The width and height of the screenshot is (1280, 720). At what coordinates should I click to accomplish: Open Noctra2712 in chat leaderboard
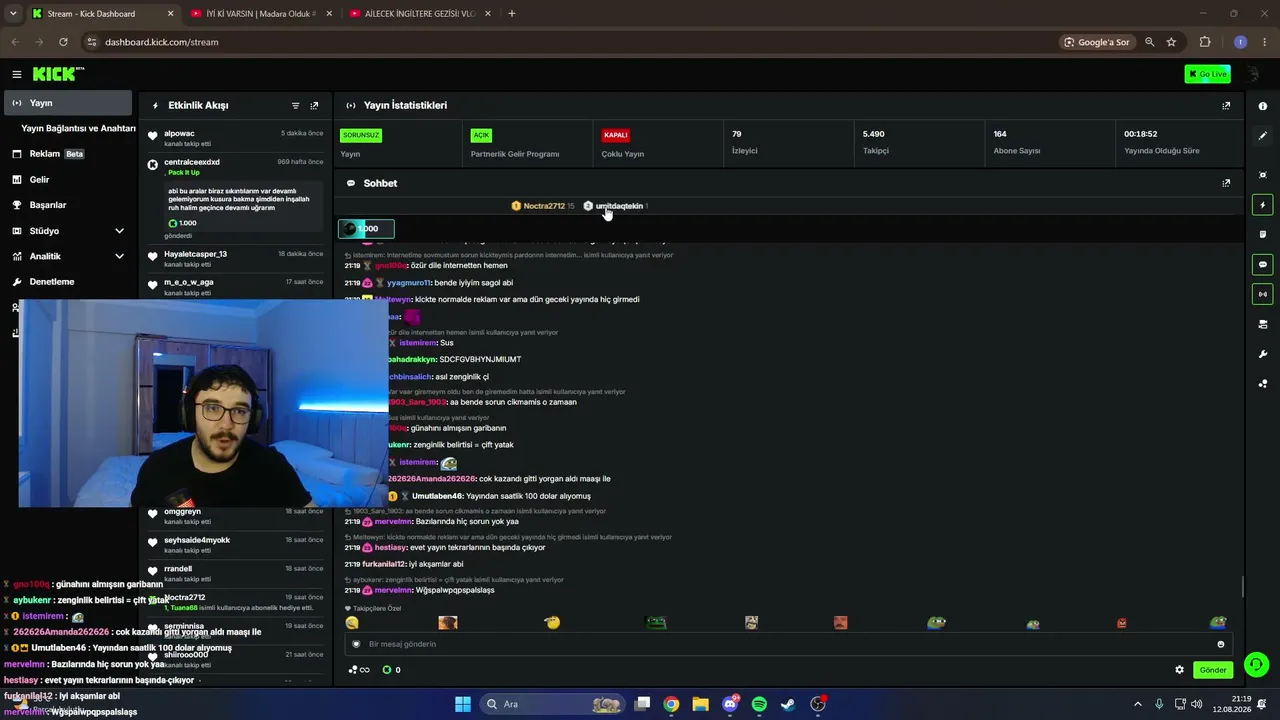544,206
